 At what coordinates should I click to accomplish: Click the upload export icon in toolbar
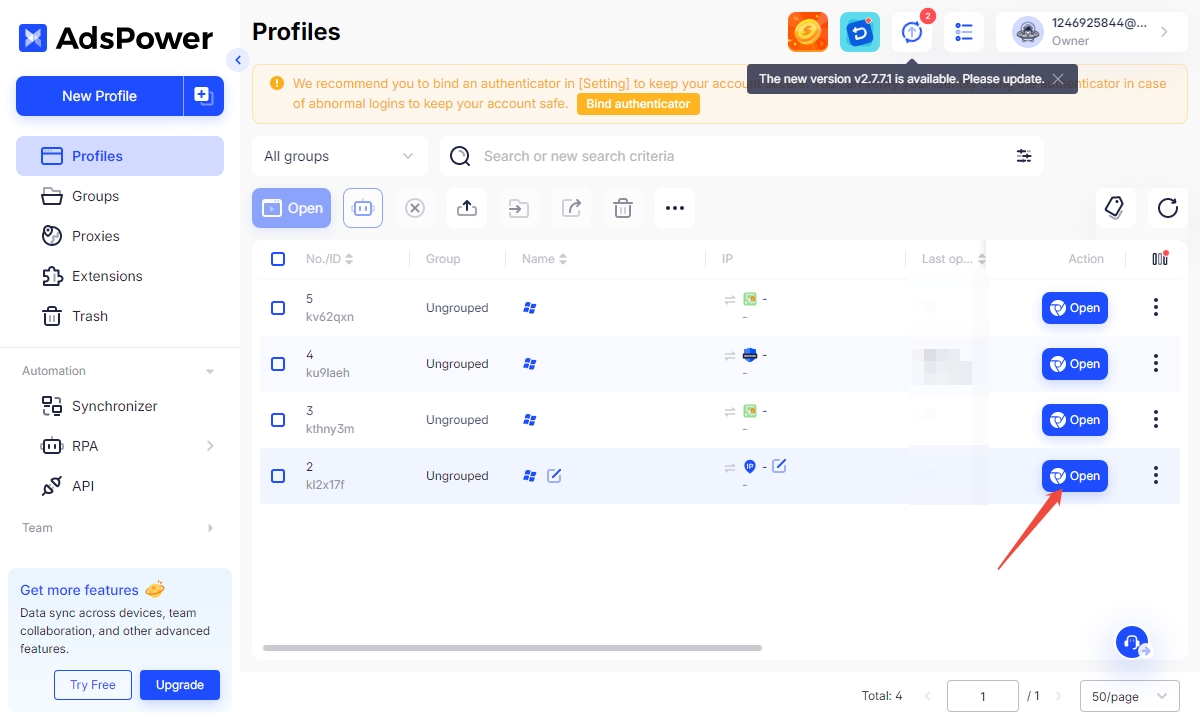[x=466, y=208]
